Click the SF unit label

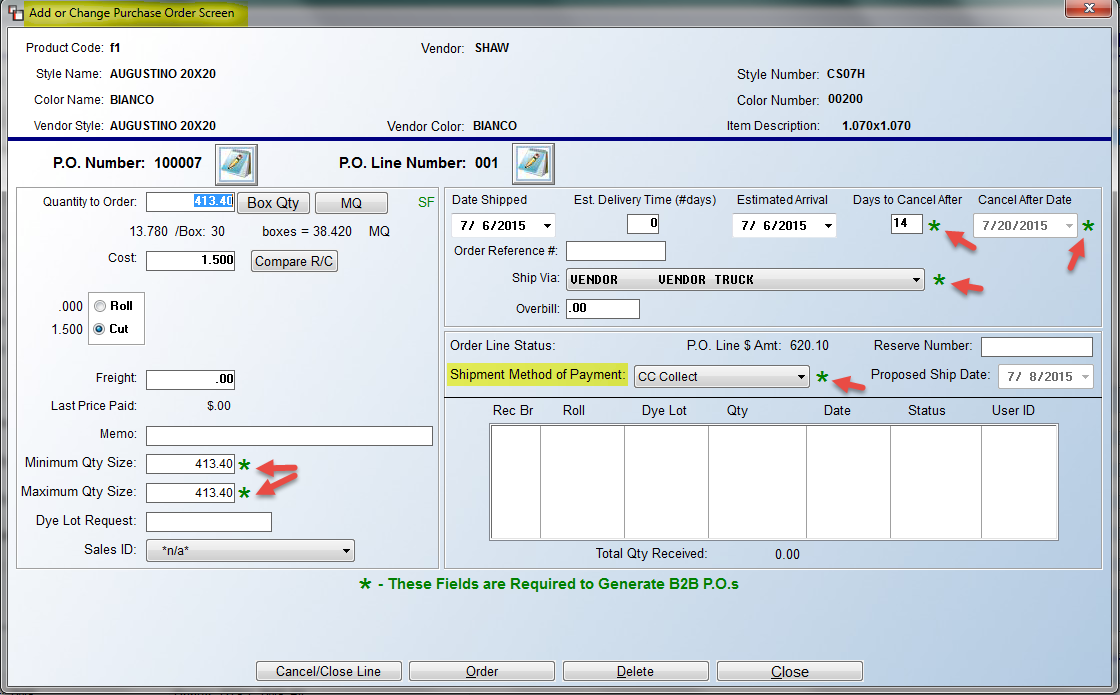tap(426, 203)
